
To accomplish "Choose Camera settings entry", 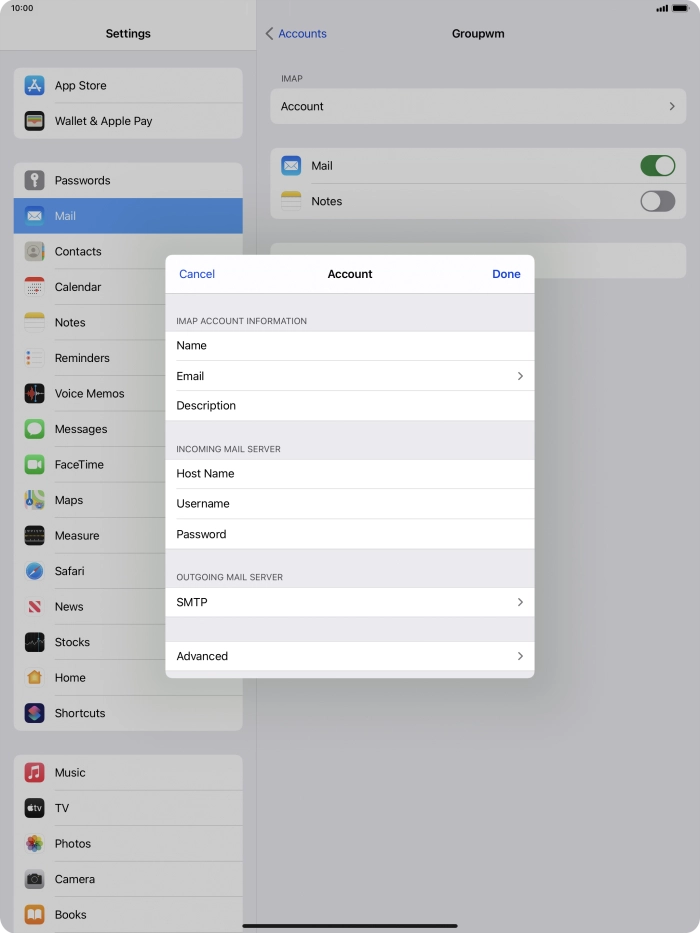I will tap(128, 879).
